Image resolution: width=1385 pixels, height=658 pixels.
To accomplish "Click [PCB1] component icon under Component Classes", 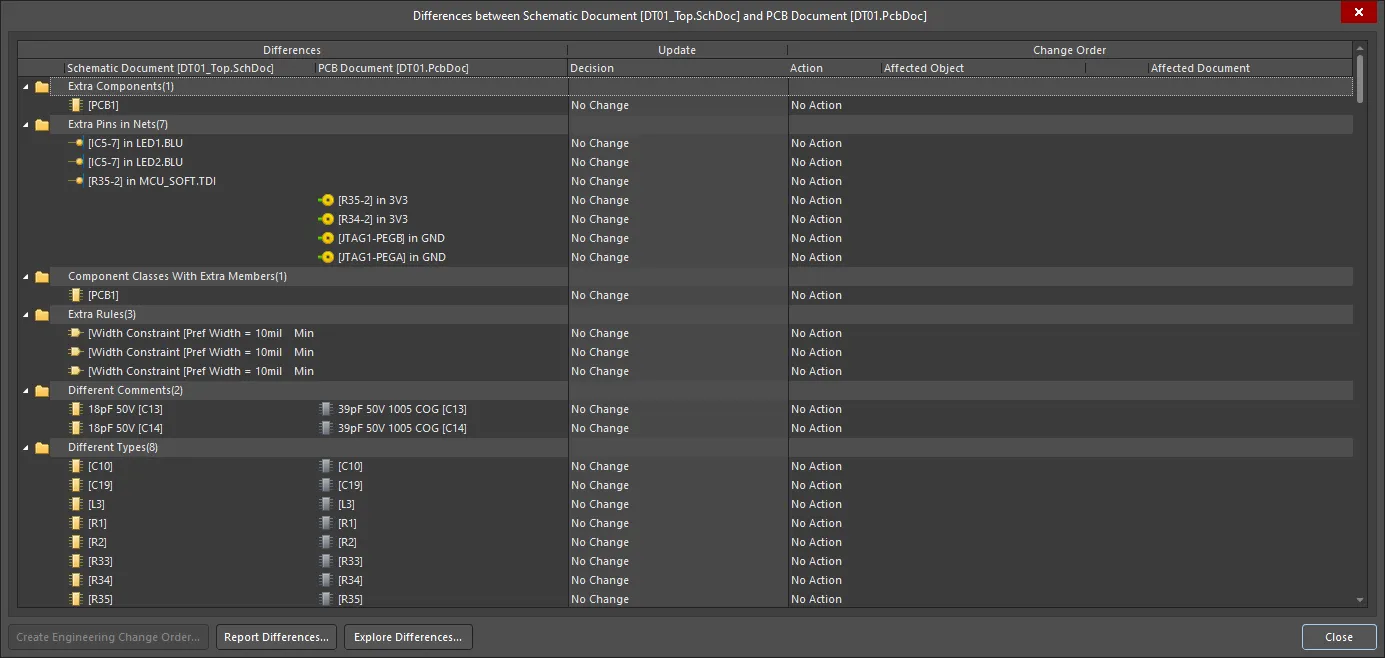I will click(x=75, y=295).
